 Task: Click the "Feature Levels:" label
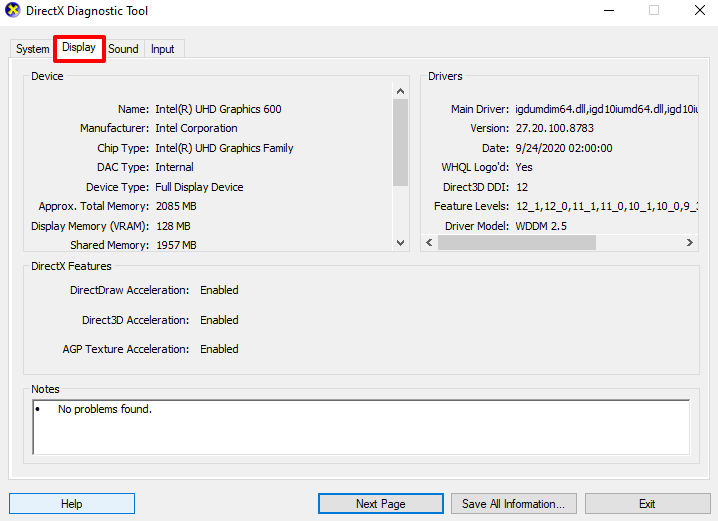[471, 206]
